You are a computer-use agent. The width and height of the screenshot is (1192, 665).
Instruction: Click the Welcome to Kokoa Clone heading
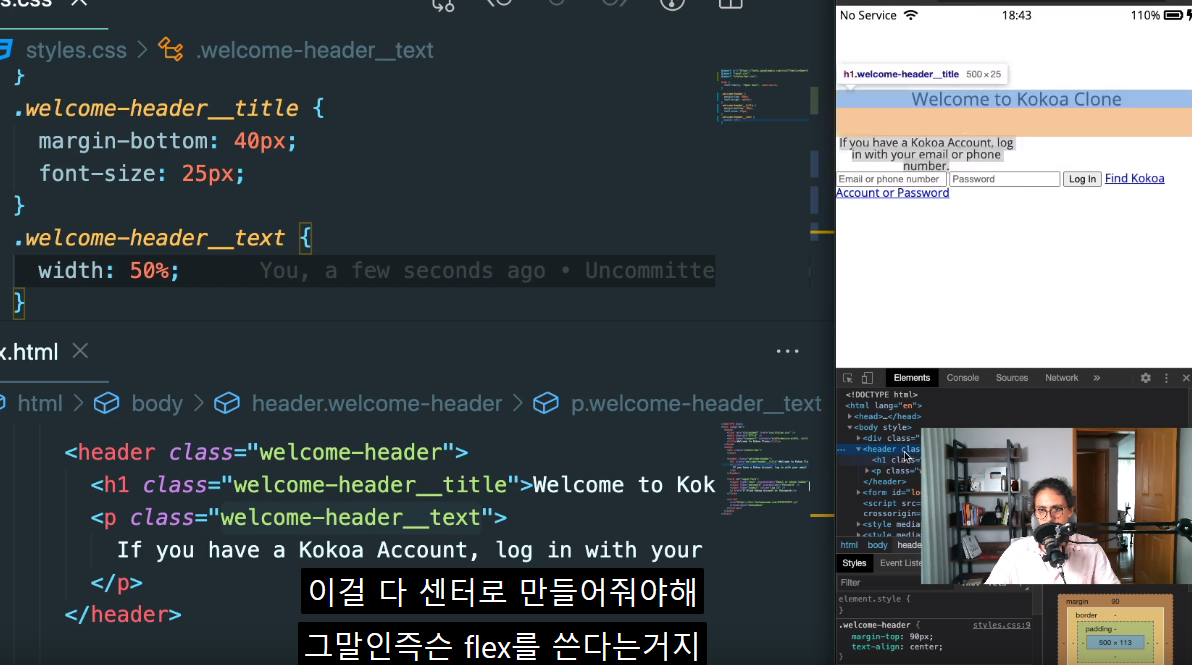coord(1016,100)
